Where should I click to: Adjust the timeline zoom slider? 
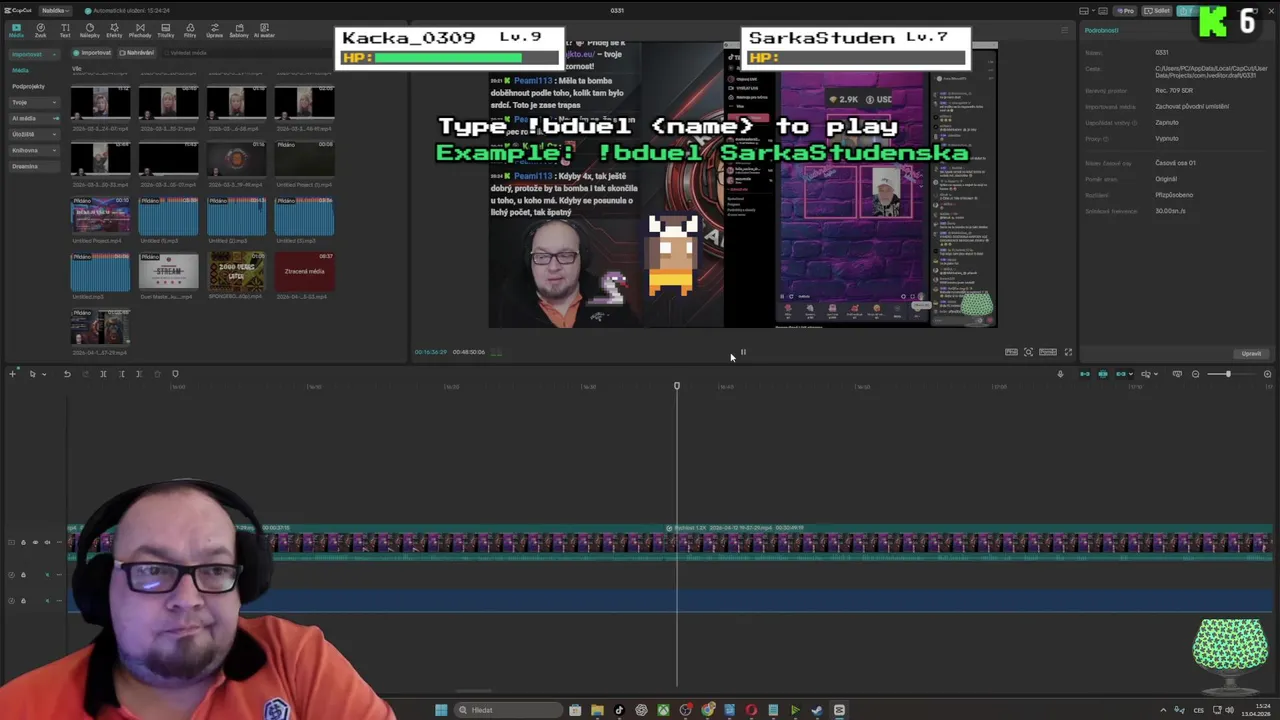tap(1228, 374)
